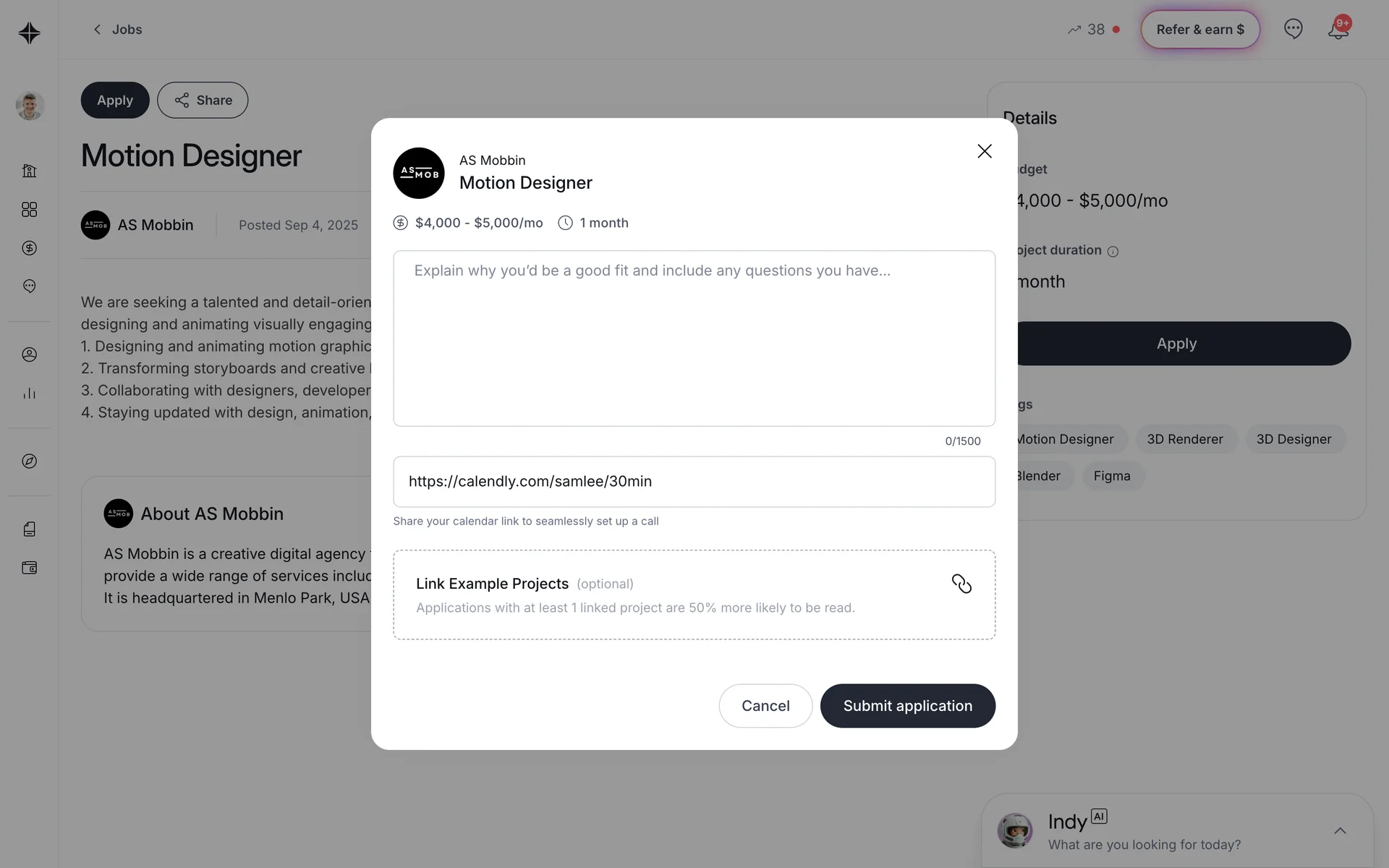1389x868 pixels.
Task: Go back to Jobs
Action: (117, 30)
